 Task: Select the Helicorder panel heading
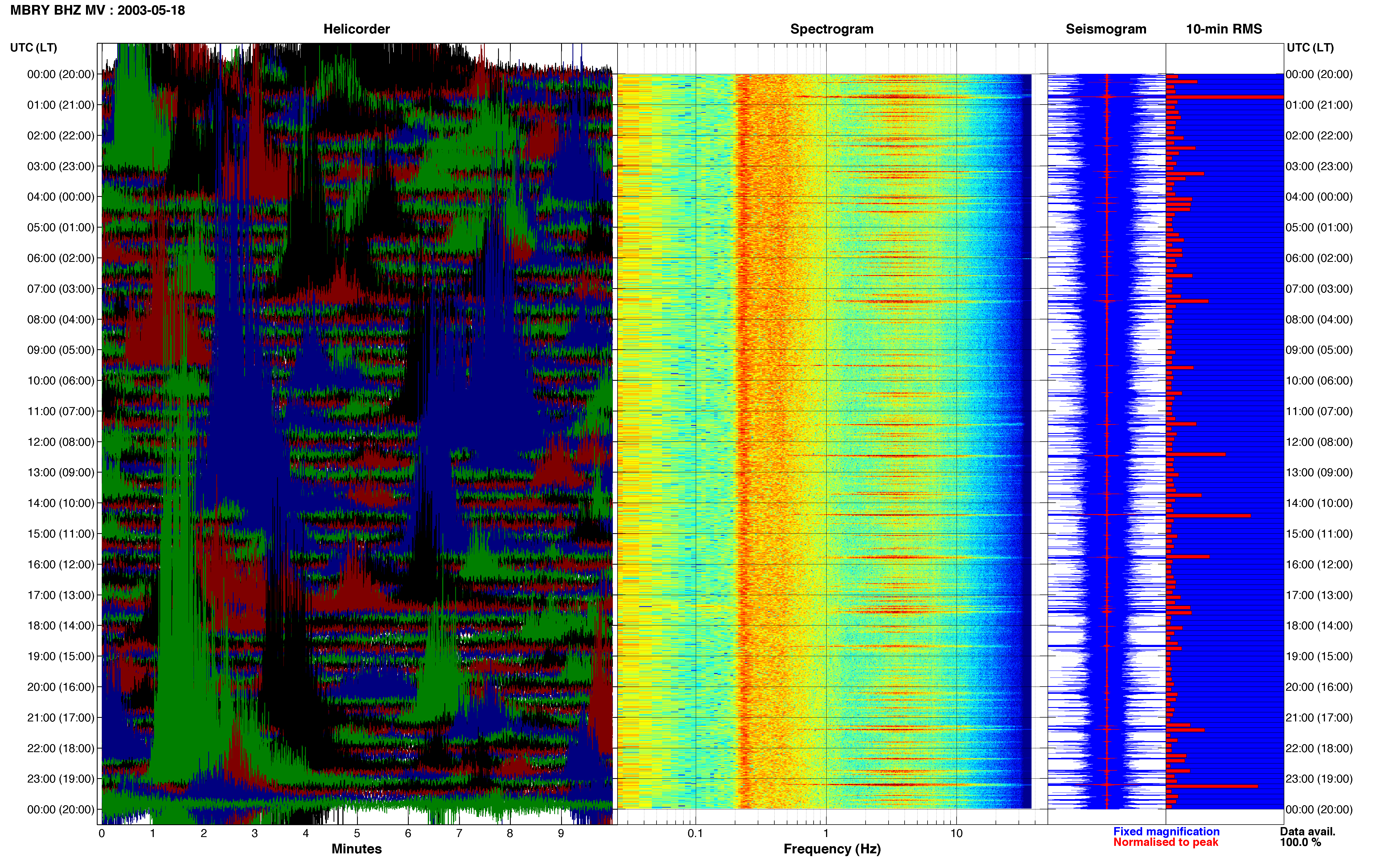pyautogui.click(x=356, y=29)
